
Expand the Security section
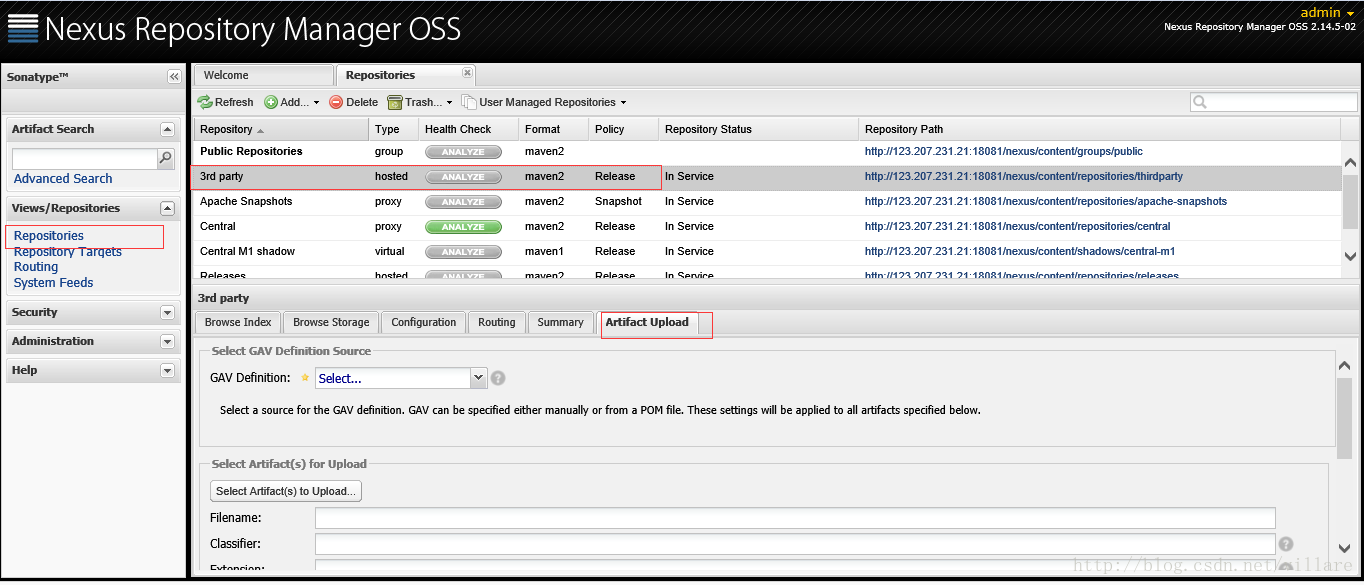[167, 313]
